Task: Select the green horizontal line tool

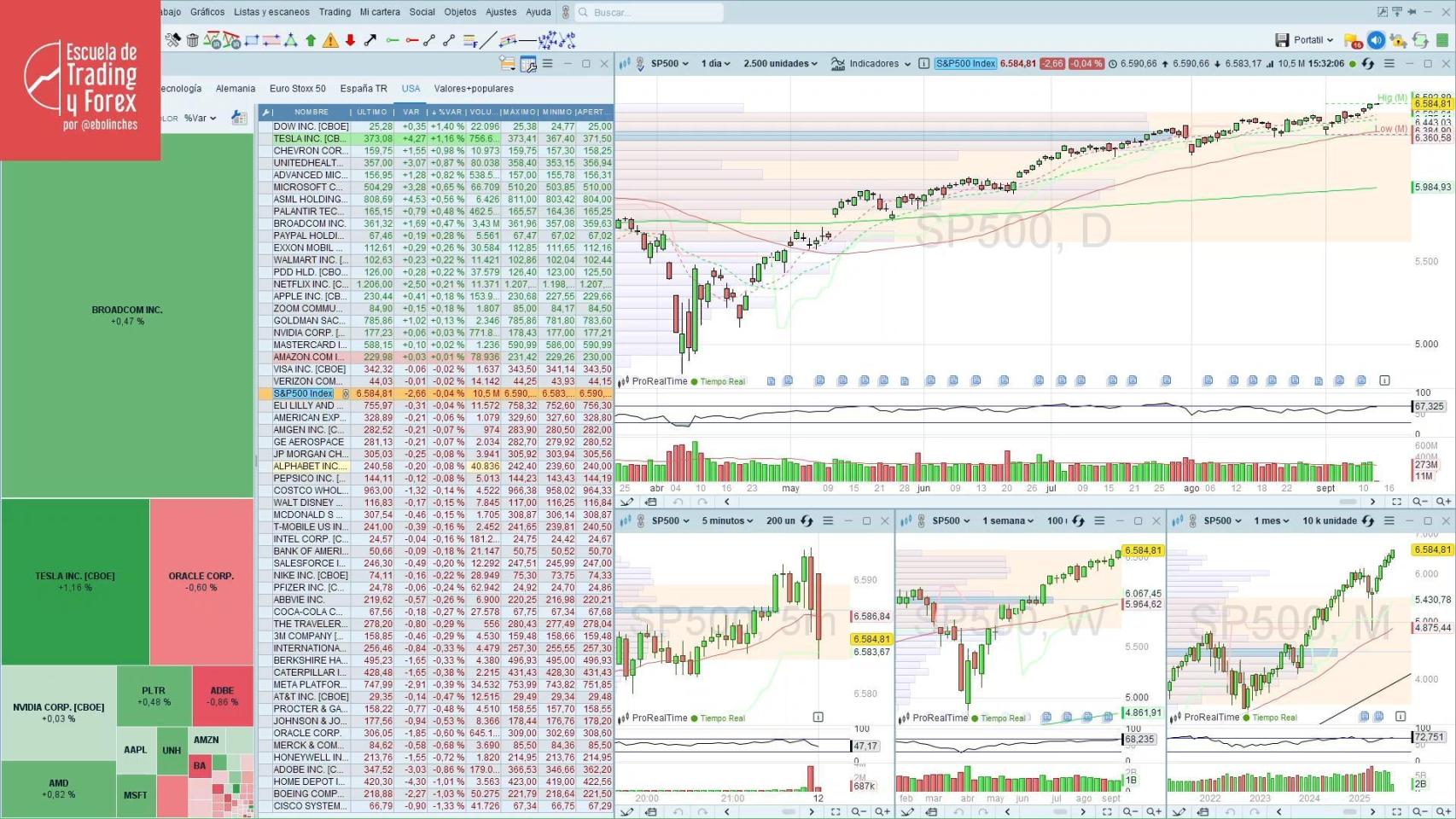Action: (393, 40)
